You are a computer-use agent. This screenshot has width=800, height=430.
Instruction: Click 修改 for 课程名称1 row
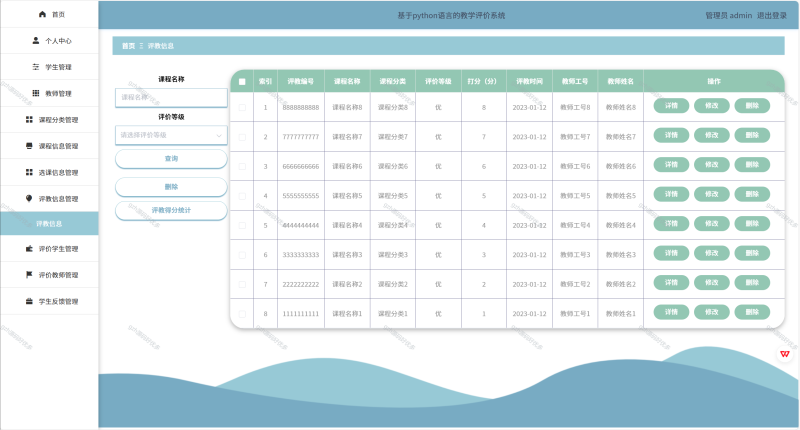712,312
